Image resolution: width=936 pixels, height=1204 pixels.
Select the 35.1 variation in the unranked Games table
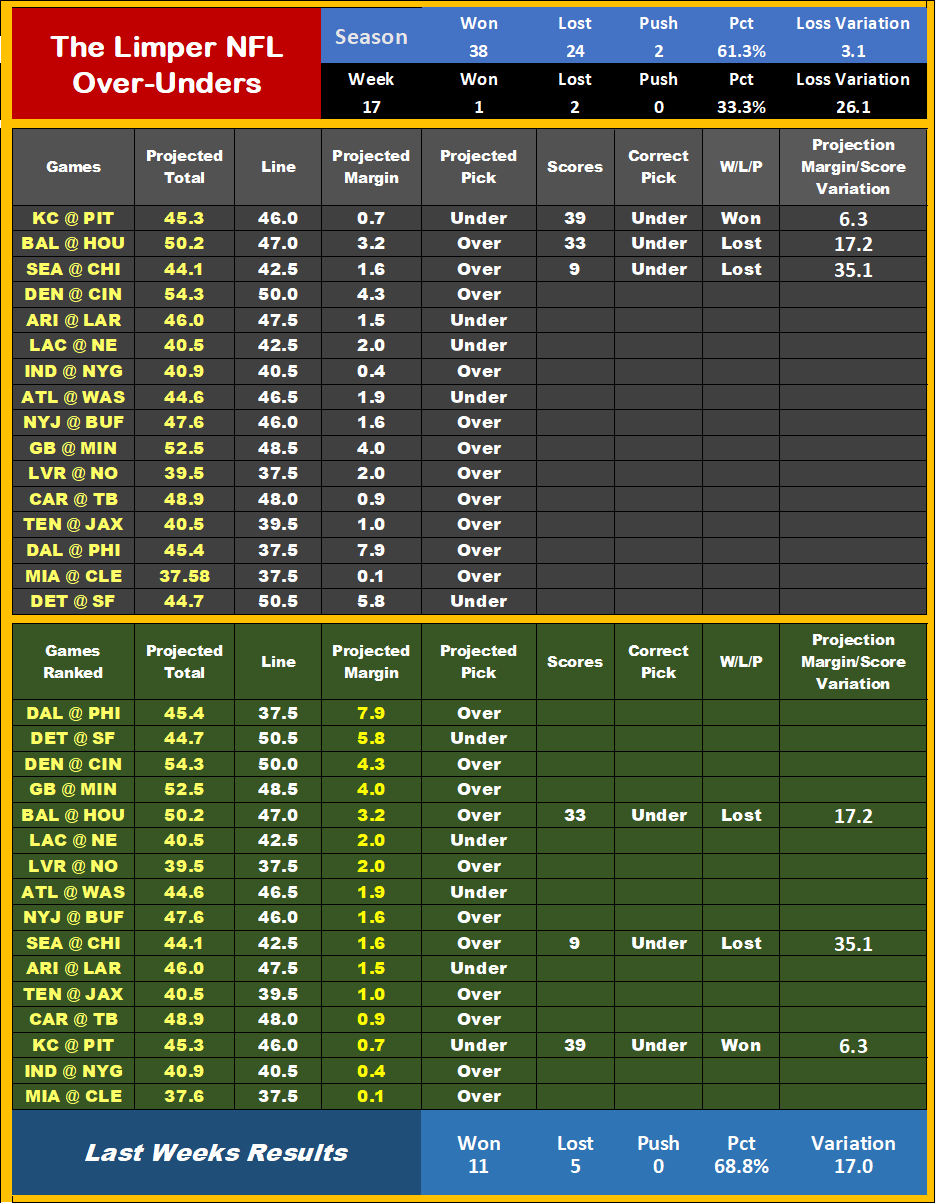[853, 269]
